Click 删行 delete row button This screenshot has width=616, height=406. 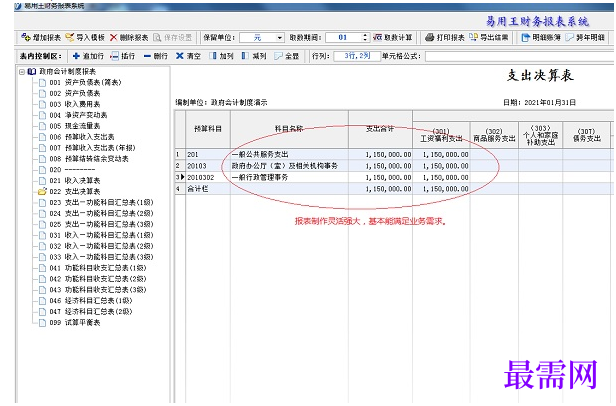coord(156,56)
